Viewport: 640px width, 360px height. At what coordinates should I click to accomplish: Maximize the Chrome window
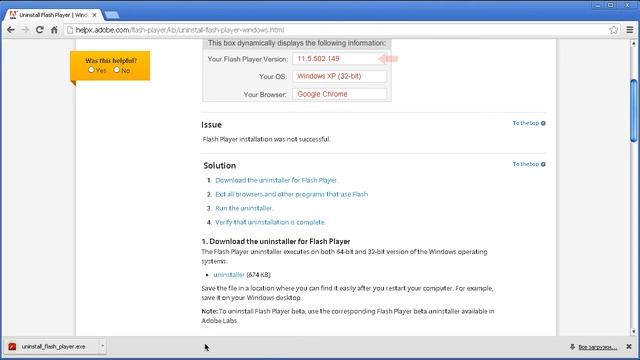(611, 5)
